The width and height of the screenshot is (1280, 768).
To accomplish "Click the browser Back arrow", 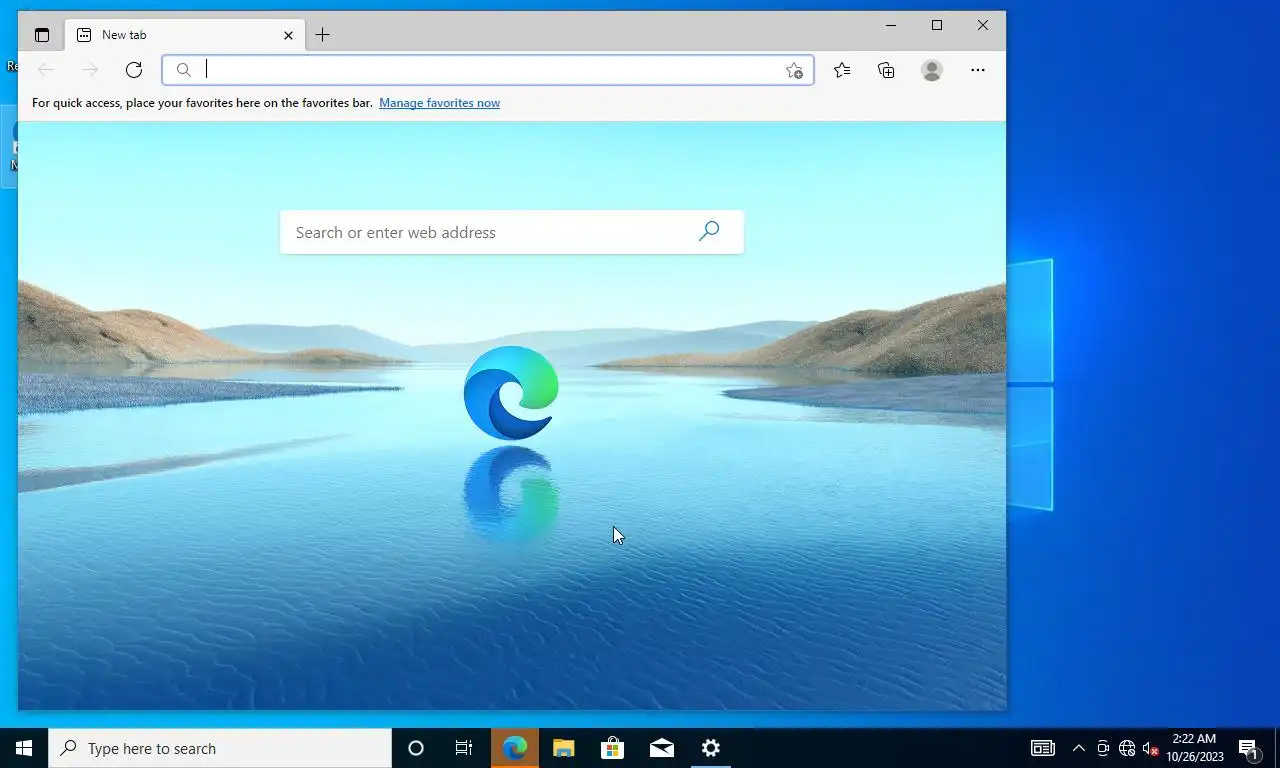I will [46, 70].
